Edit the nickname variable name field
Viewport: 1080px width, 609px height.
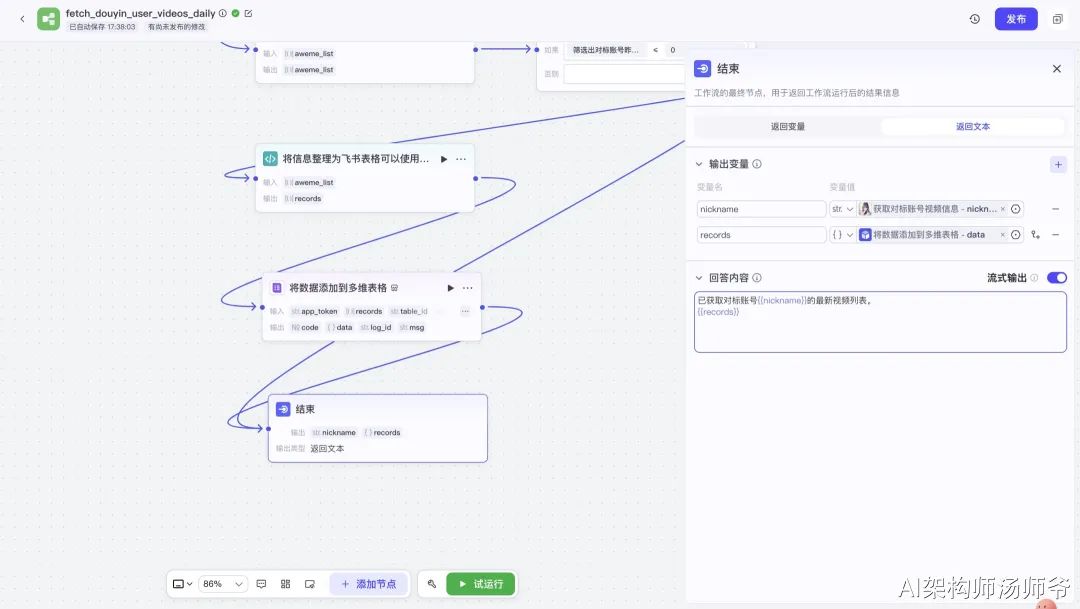coord(761,209)
